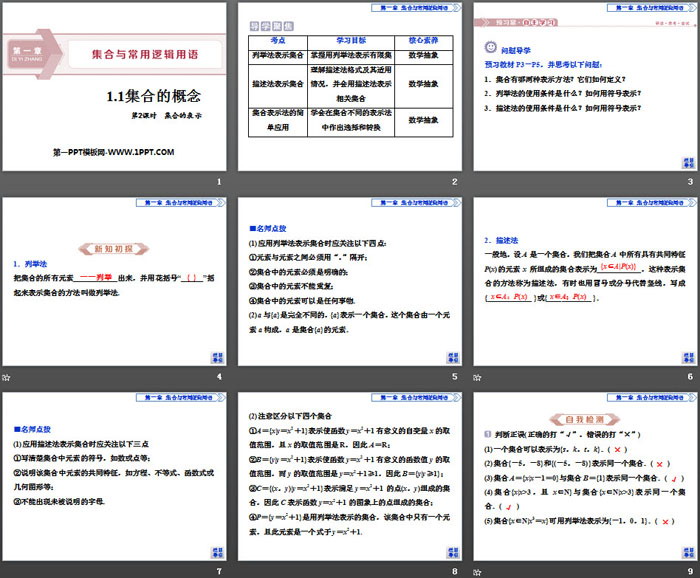The width and height of the screenshot is (700, 578).
Task: Click the animation star icon under slide 4
Action: tap(6, 377)
